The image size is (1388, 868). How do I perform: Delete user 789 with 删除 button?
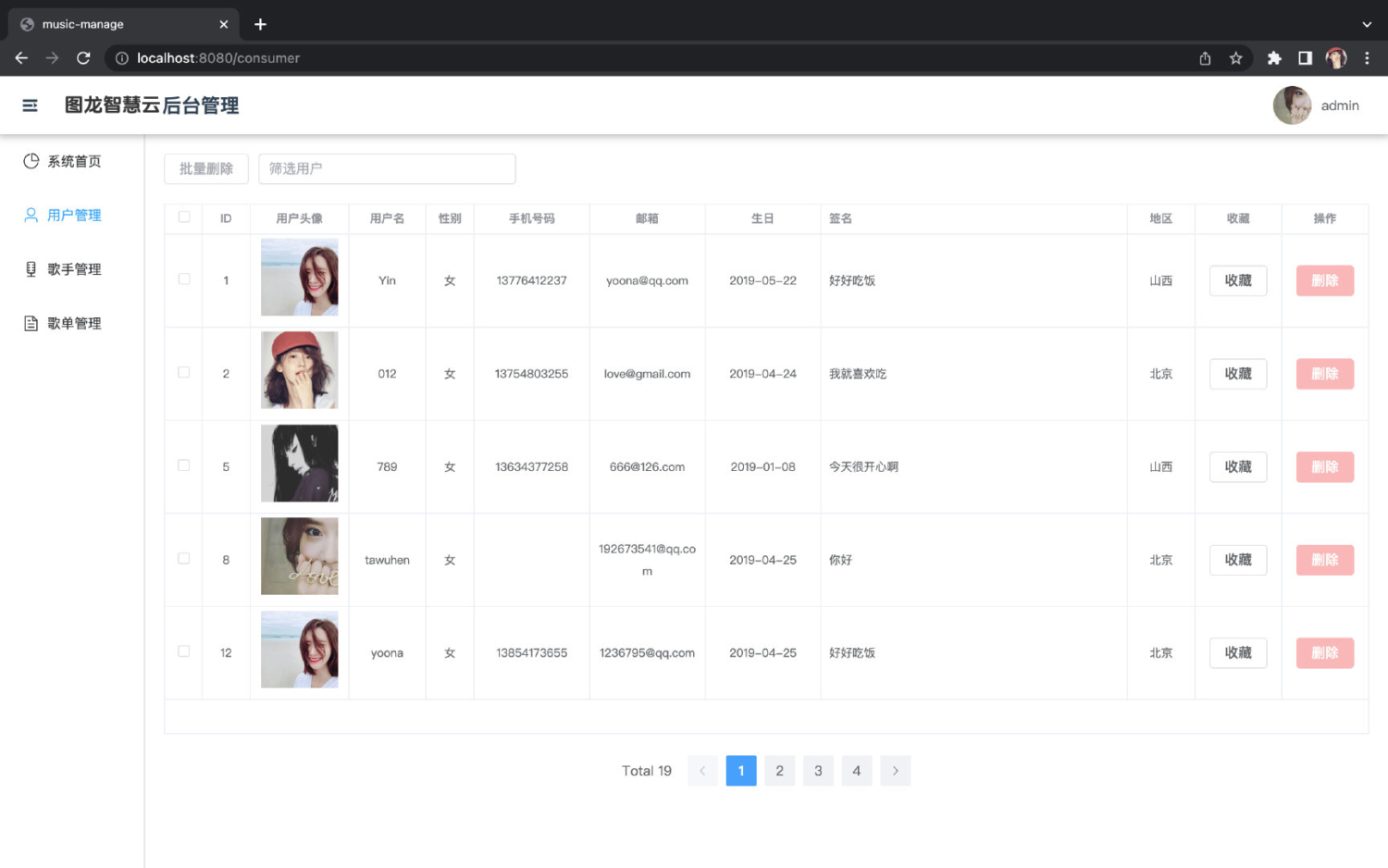(1325, 467)
